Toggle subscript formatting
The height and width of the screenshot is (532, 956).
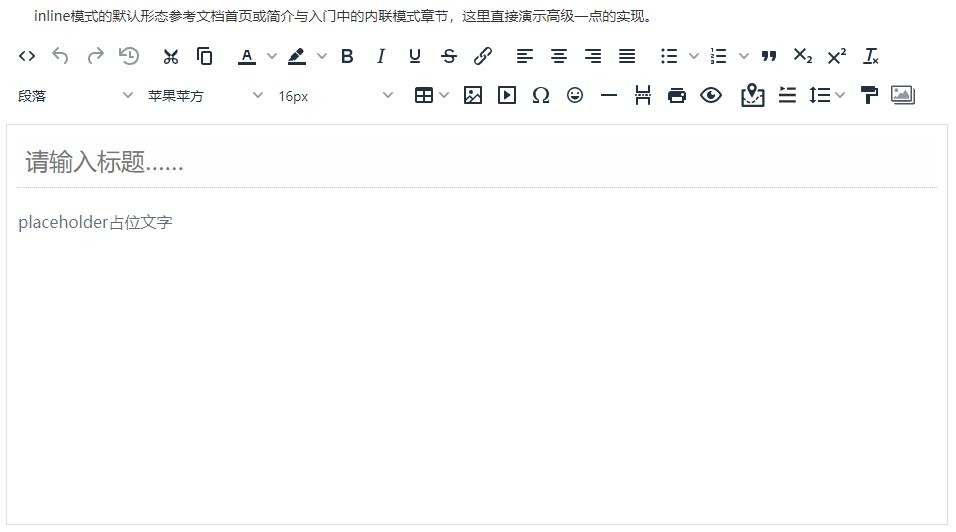click(x=802, y=56)
